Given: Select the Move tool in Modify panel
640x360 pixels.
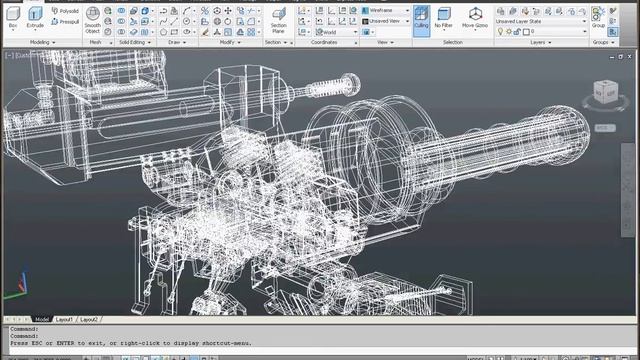Looking at the screenshot, I should [228, 11].
